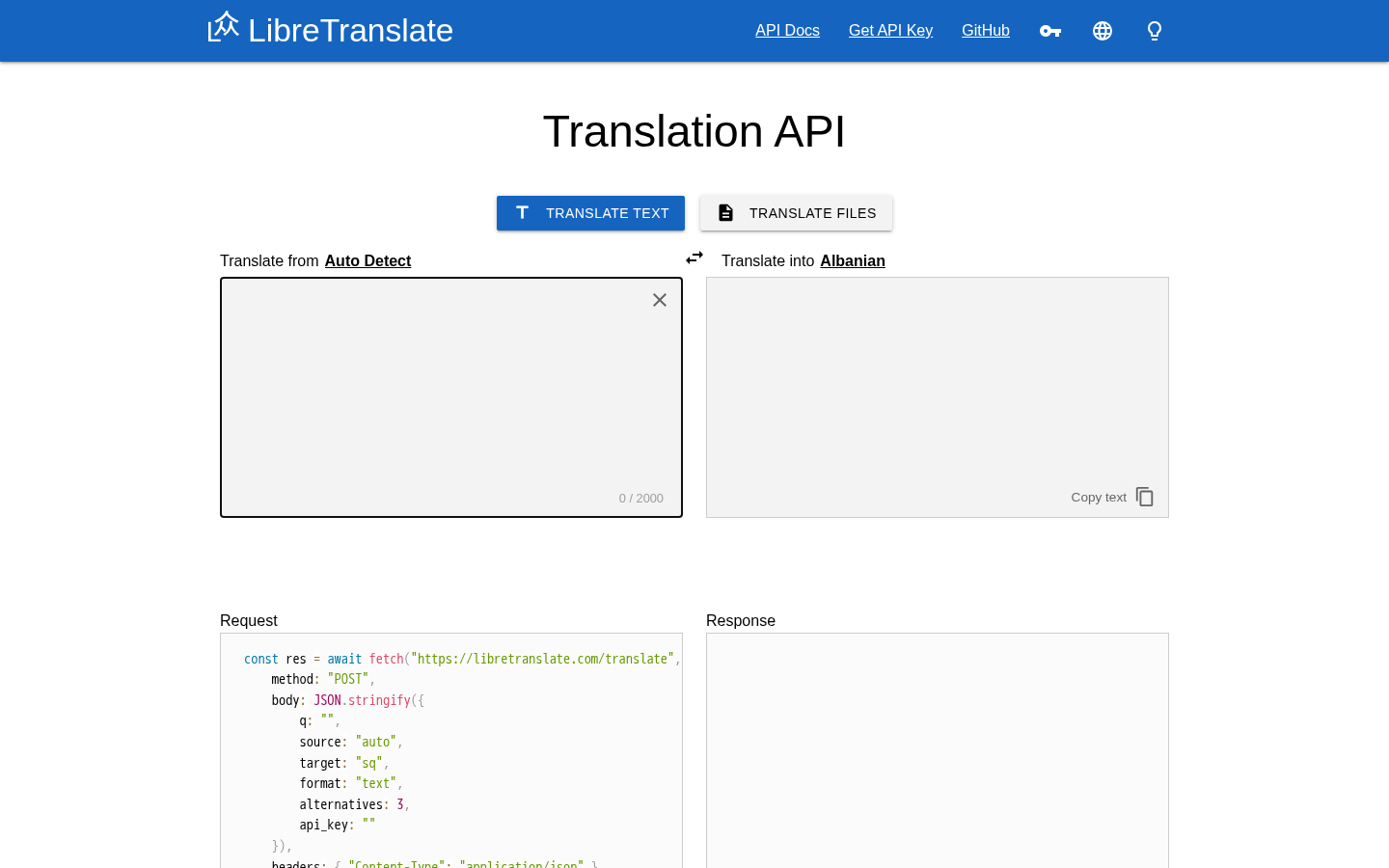Clear the source text with the X icon
This screenshot has height=868, width=1389.
[660, 300]
